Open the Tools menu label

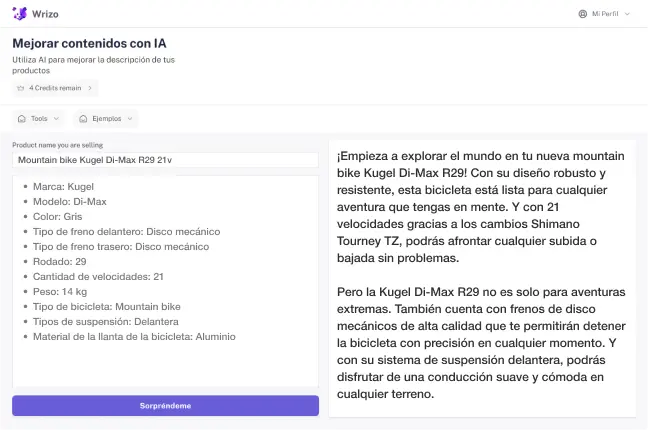point(39,118)
